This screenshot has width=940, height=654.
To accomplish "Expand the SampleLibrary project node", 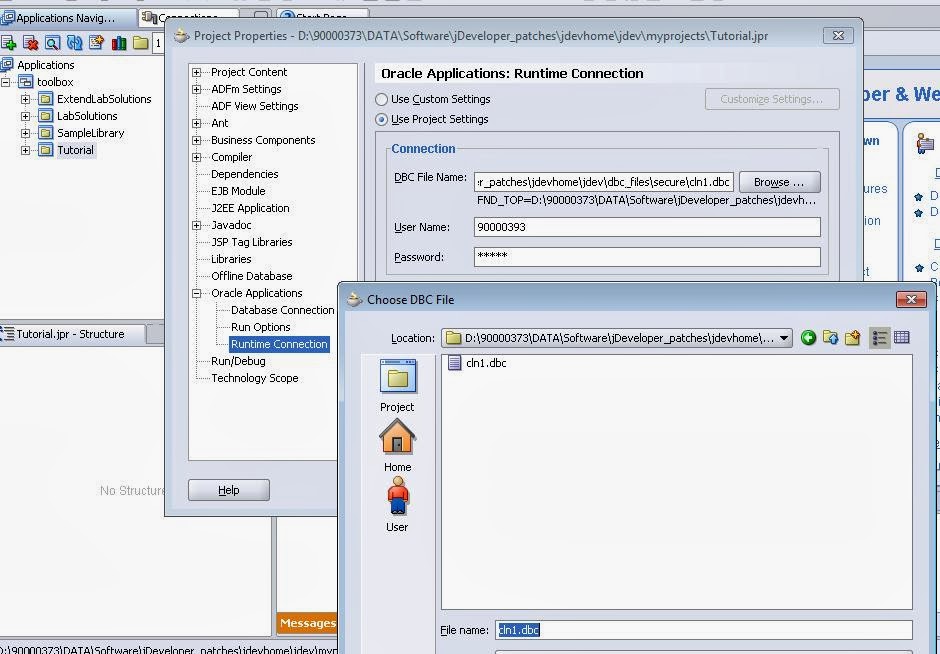I will 25,133.
